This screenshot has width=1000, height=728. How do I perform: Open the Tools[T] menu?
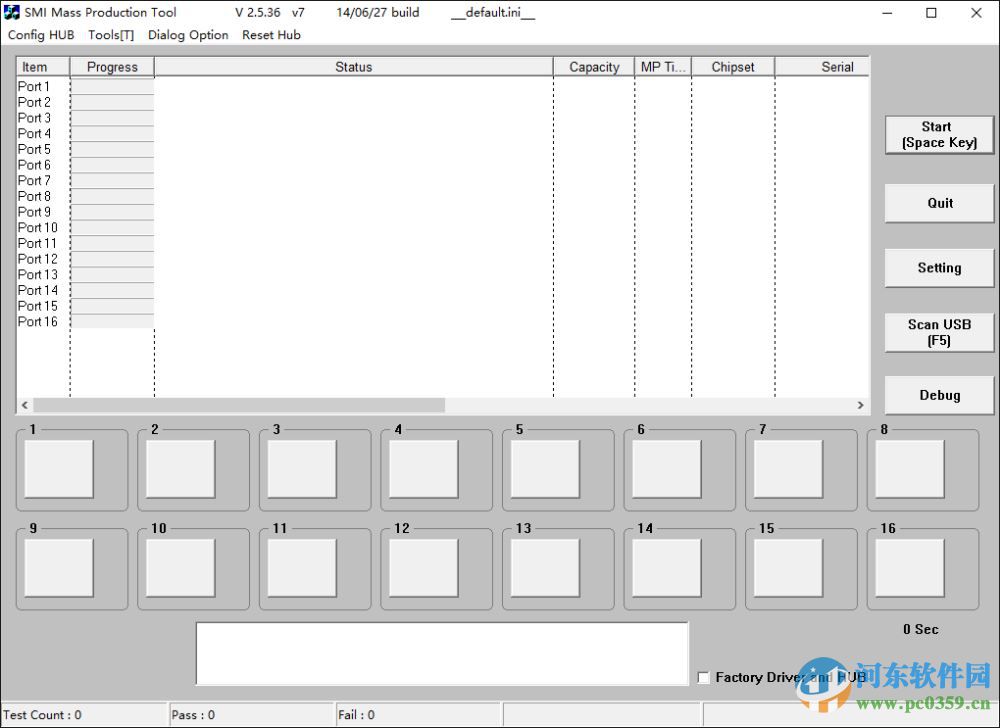click(111, 35)
